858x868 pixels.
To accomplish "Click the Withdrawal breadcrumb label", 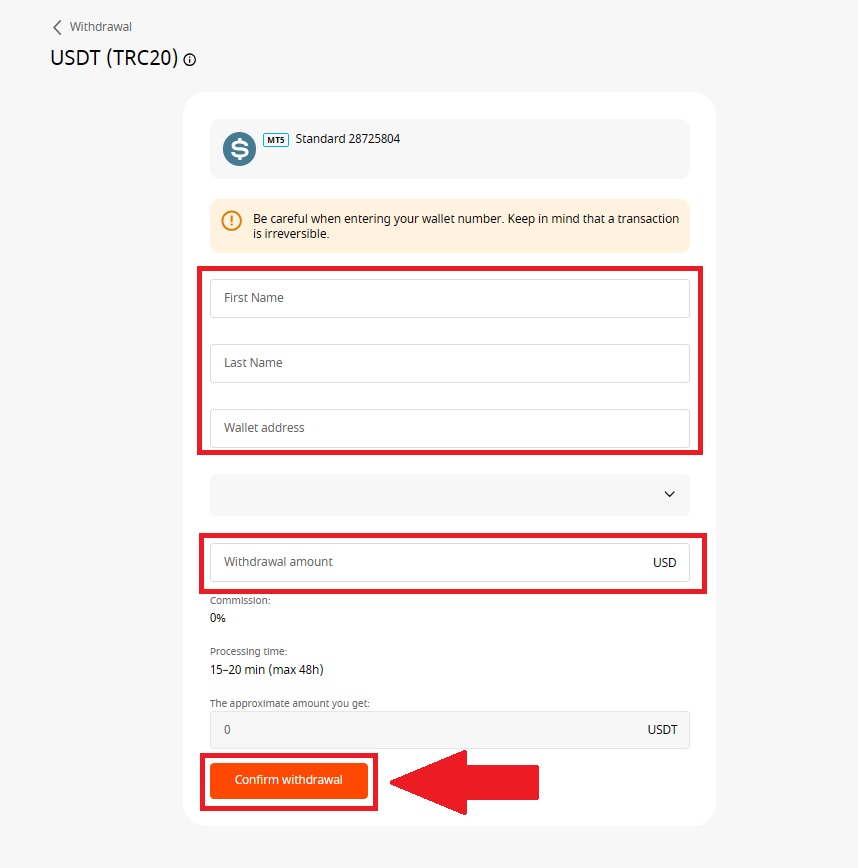I will tap(99, 27).
